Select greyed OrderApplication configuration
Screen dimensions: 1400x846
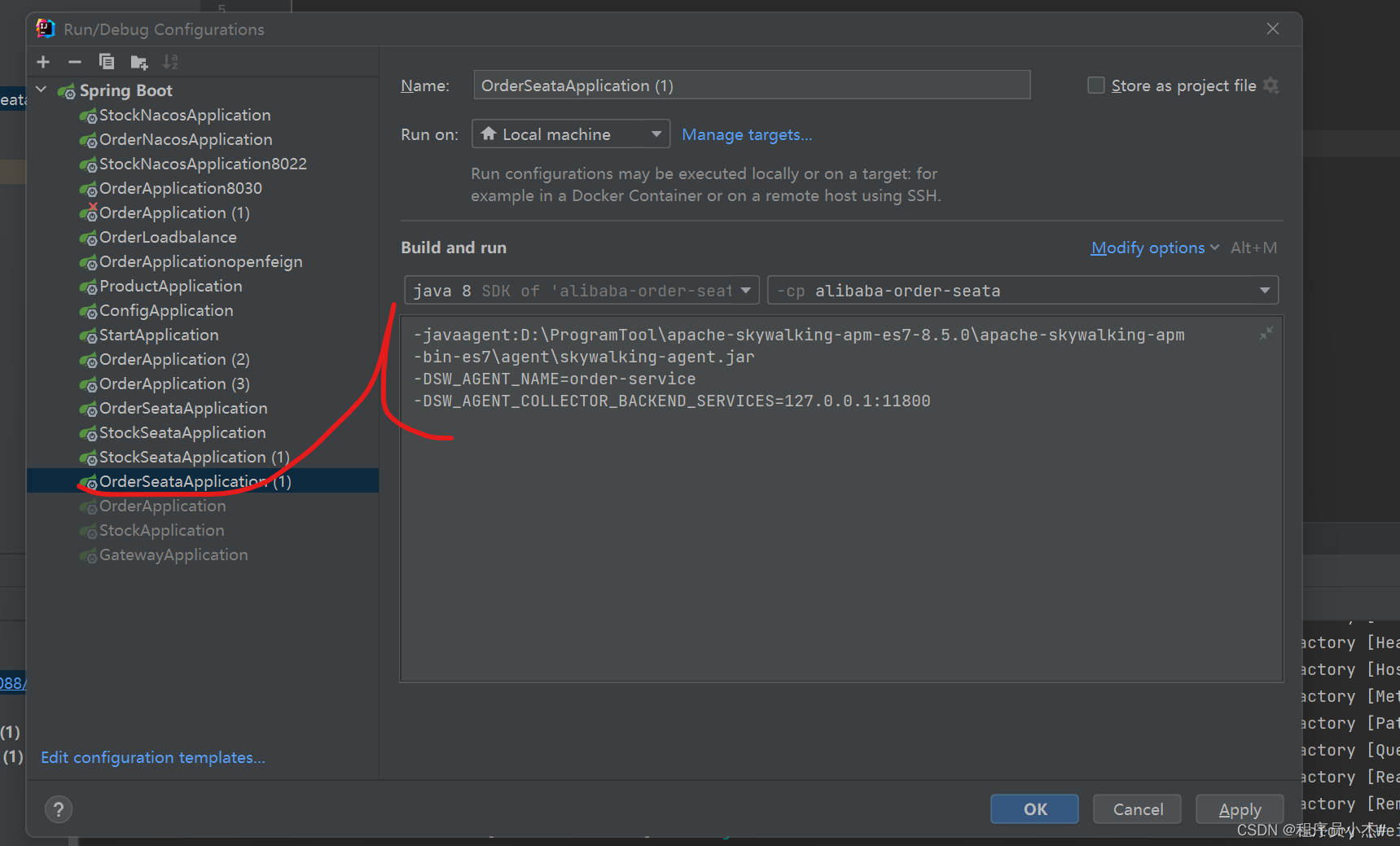click(162, 506)
